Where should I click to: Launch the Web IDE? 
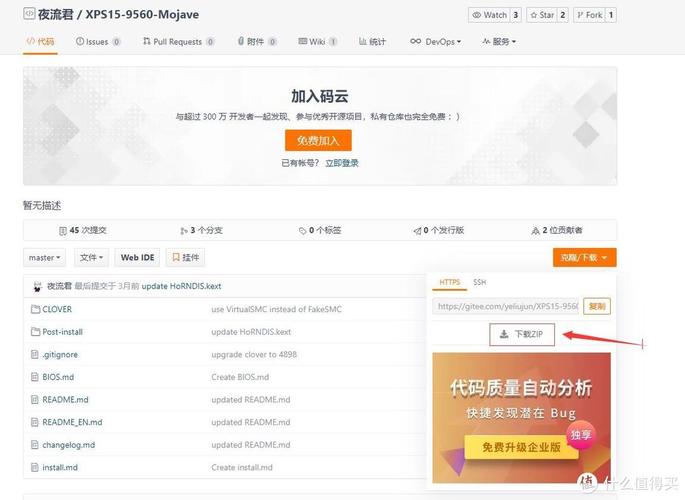pos(138,258)
